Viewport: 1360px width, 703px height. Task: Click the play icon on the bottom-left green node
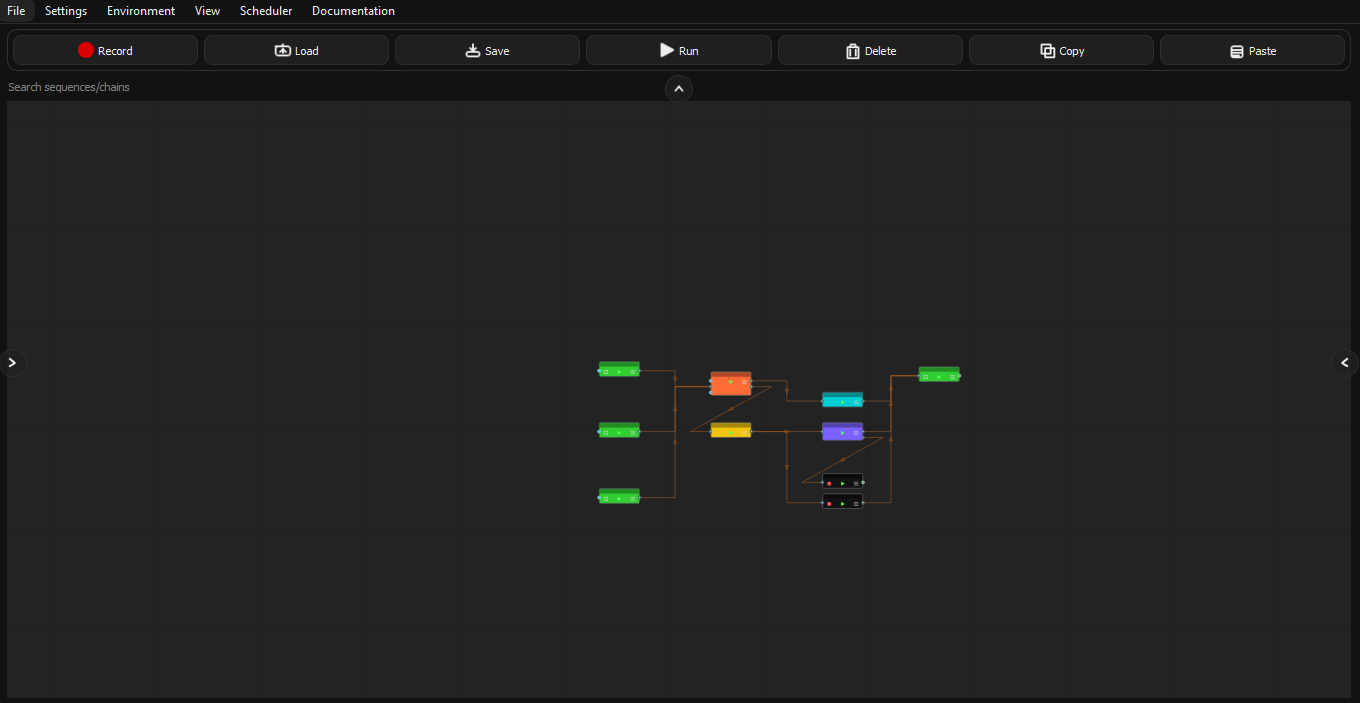619,498
